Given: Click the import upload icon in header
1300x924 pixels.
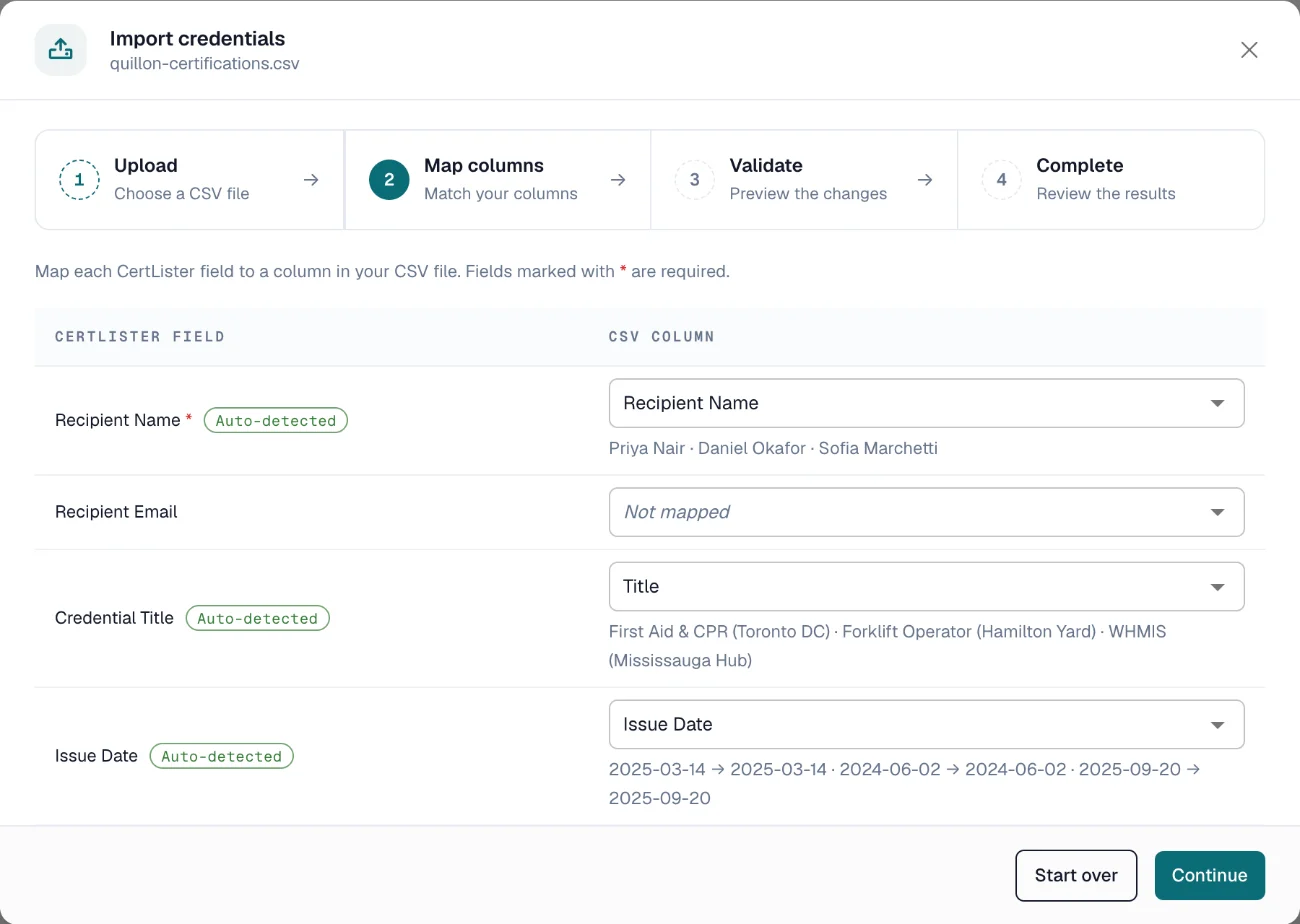Looking at the screenshot, I should click(x=60, y=50).
